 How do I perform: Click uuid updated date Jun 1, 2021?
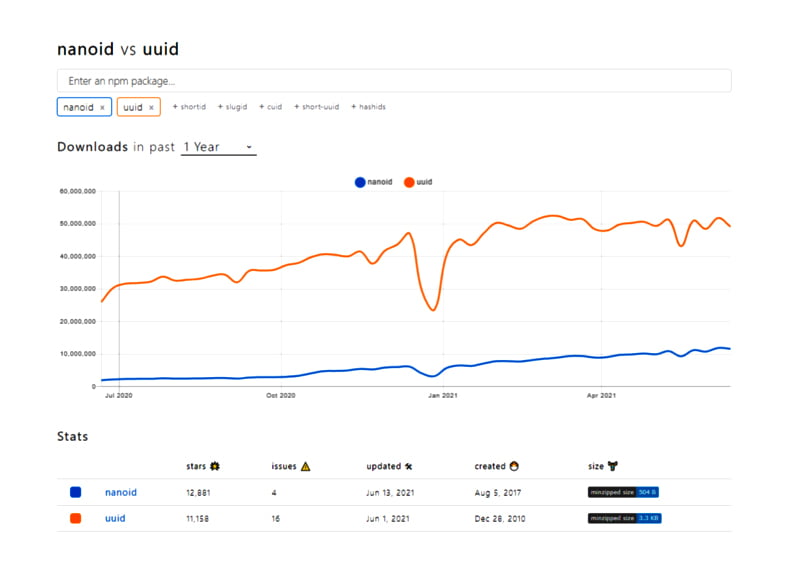(x=387, y=519)
